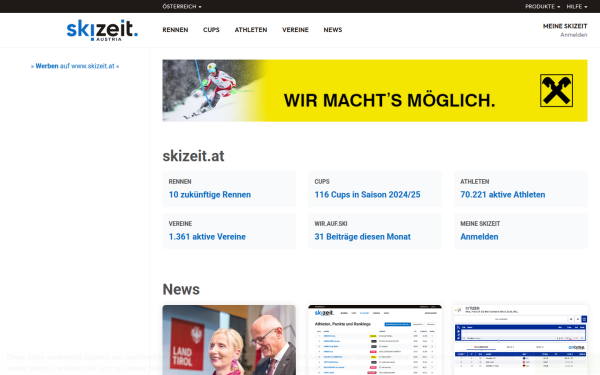Screen dimensions: 600x375
Task: Open the Athleten rankings news thumbnail
Action: [375, 340]
